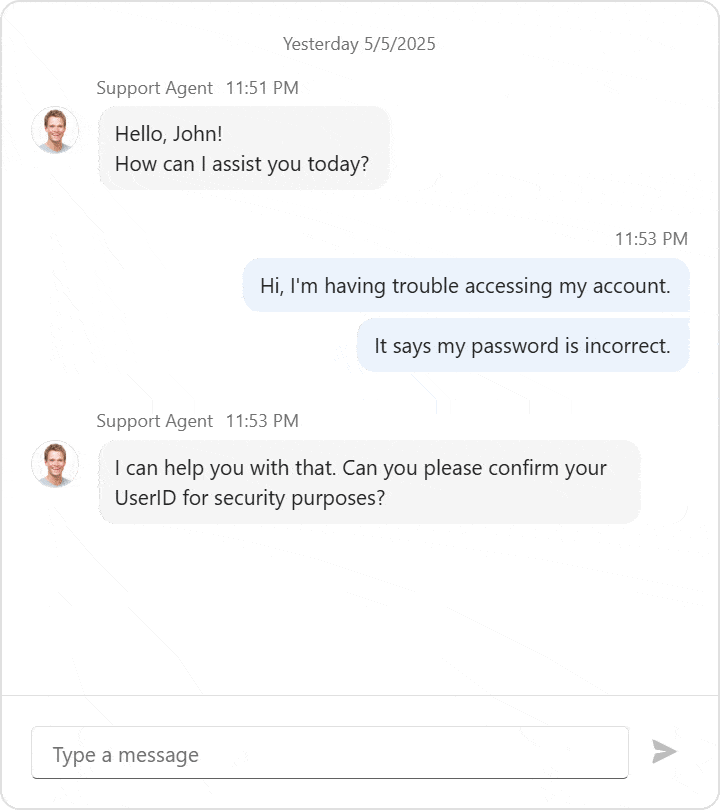Viewport: 720px width, 810px height.
Task: Select the 11:51 PM timestamp beside Support Agent
Action: click(264, 88)
